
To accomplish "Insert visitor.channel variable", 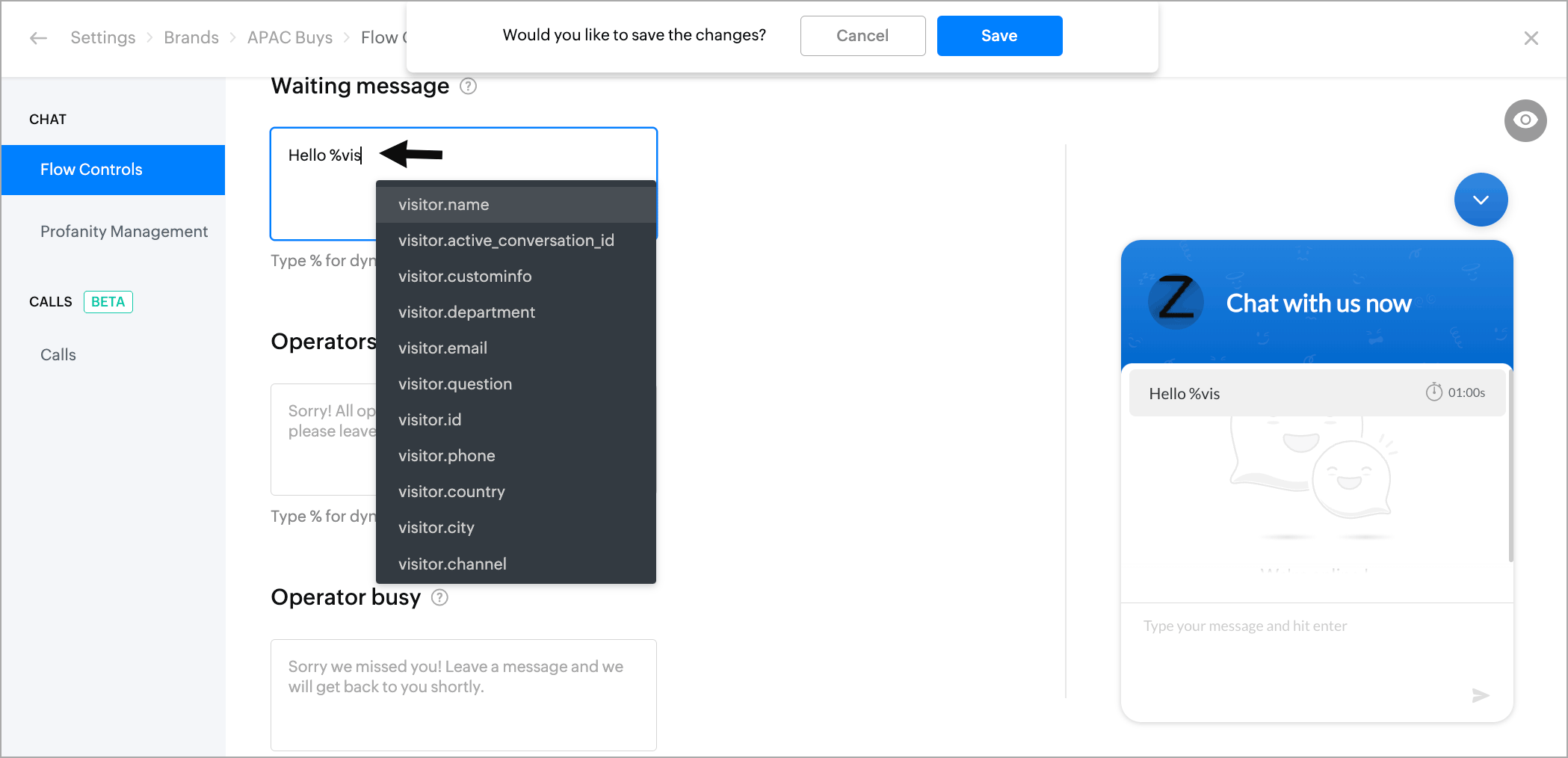I will point(516,564).
